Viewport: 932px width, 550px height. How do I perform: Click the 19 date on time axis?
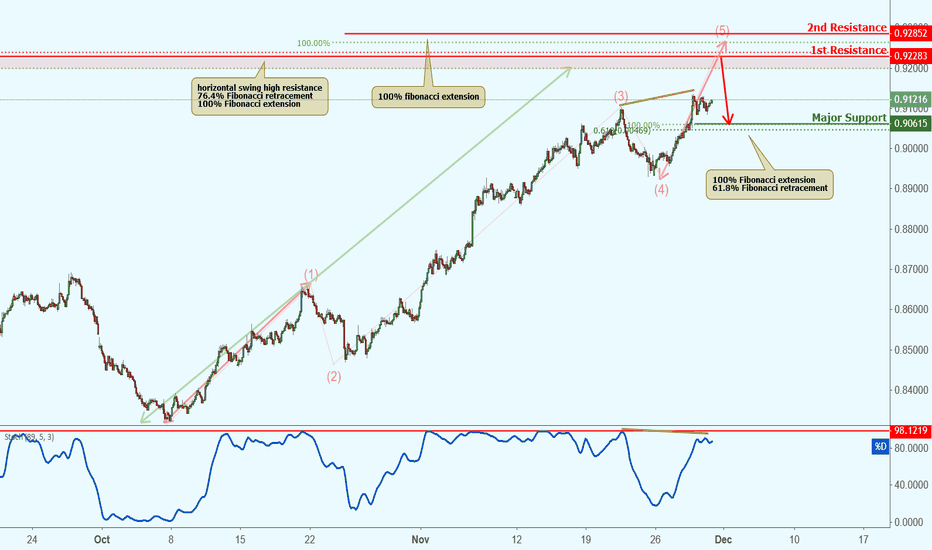coord(585,539)
